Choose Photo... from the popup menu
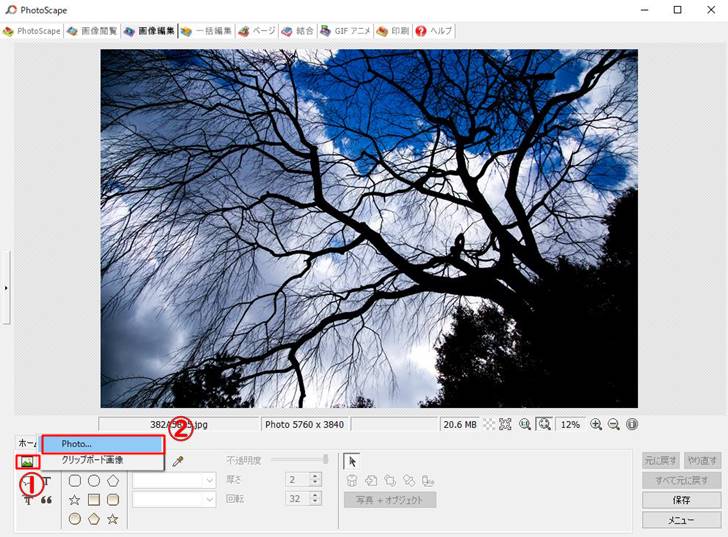This screenshot has height=537, width=728. pyautogui.click(x=101, y=443)
